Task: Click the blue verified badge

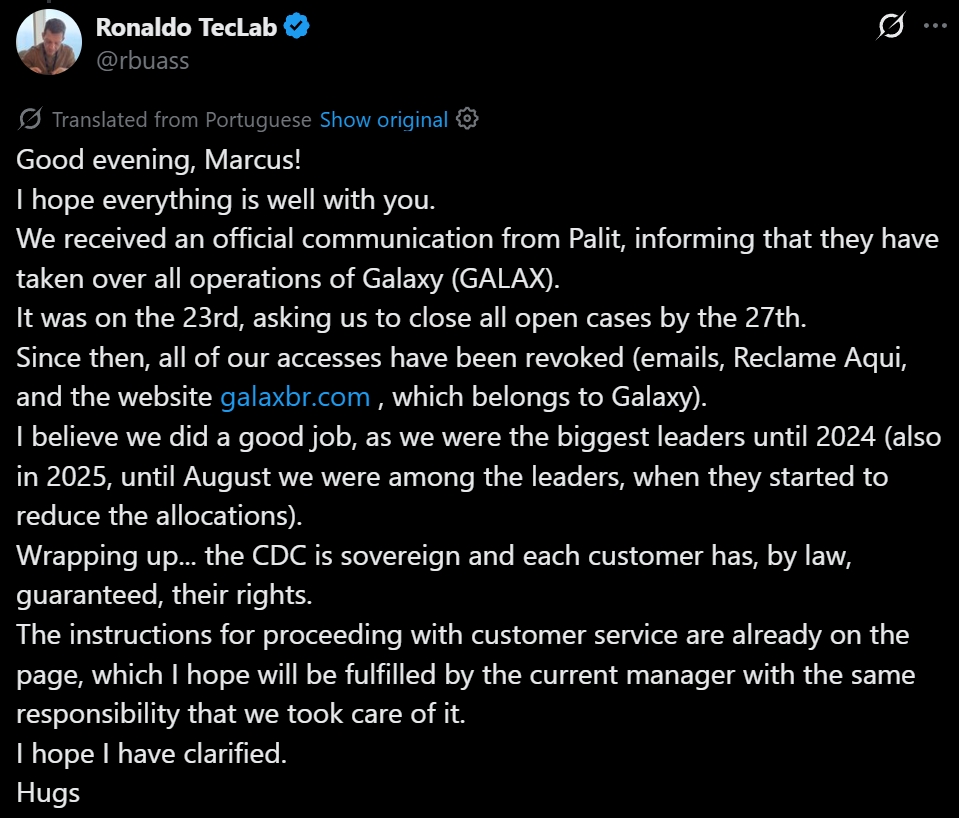Action: click(x=297, y=28)
